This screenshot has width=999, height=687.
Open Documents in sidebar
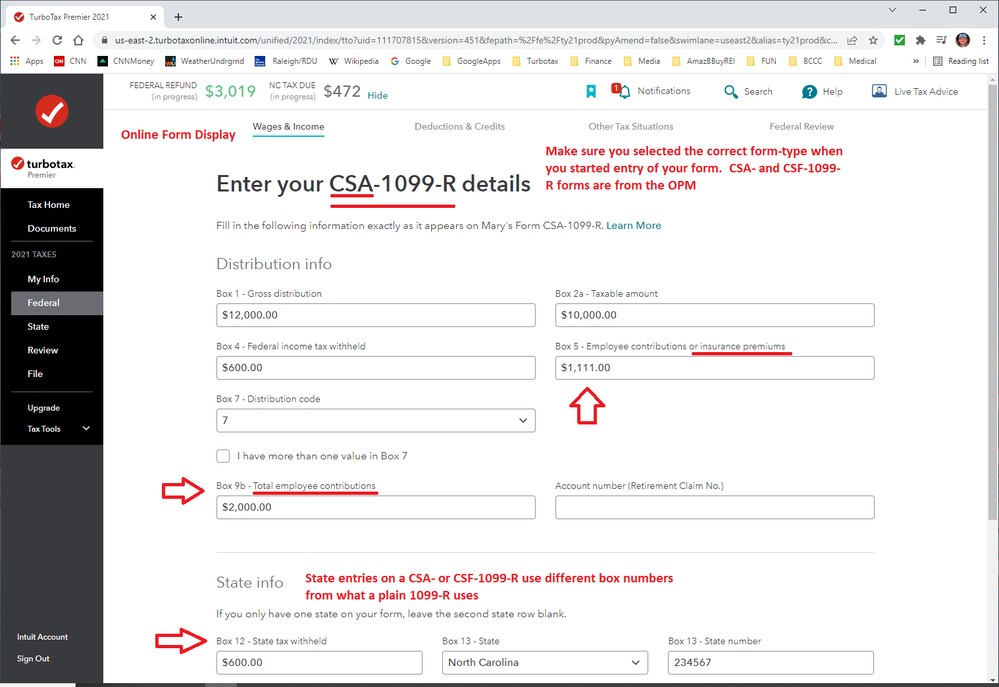tap(52, 228)
